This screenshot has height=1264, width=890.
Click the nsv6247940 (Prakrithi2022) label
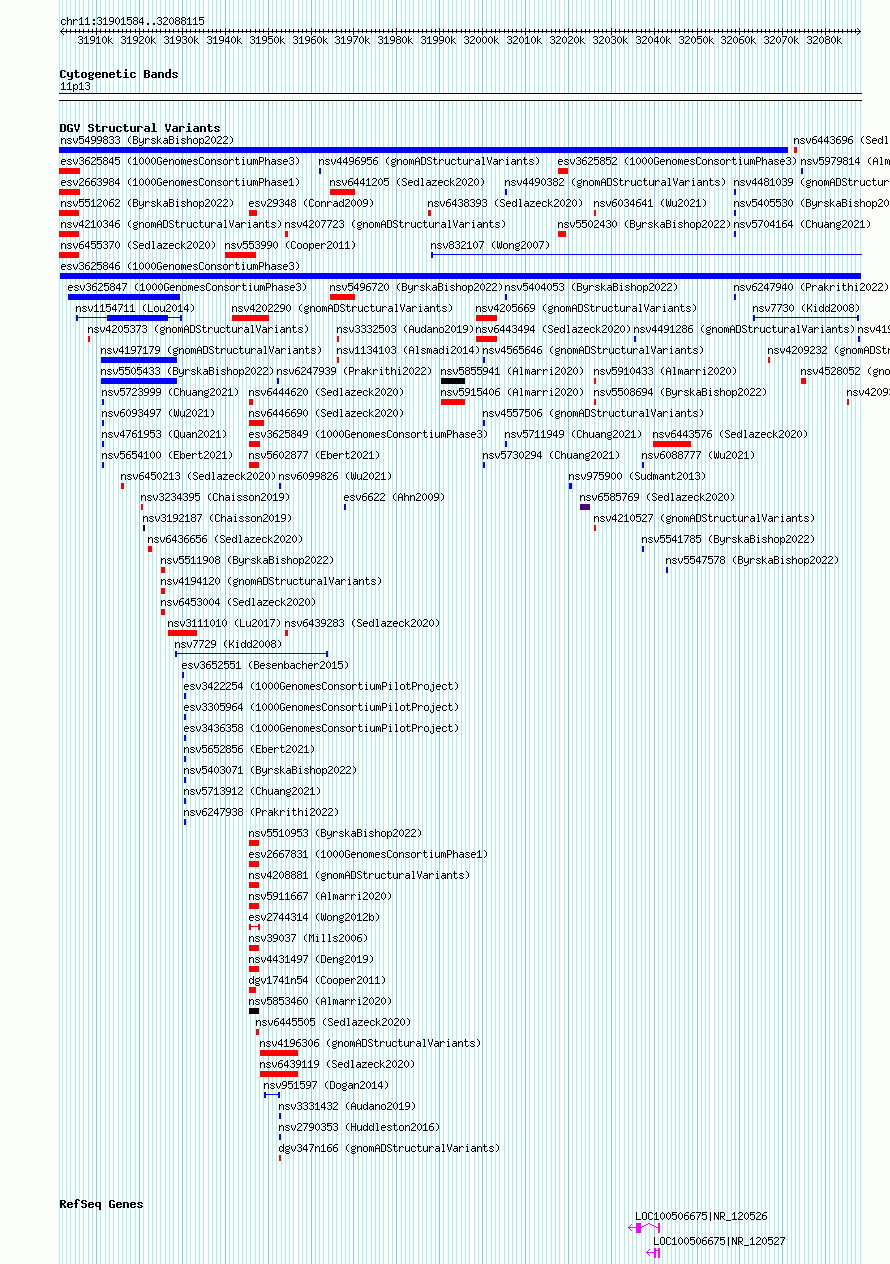811,287
